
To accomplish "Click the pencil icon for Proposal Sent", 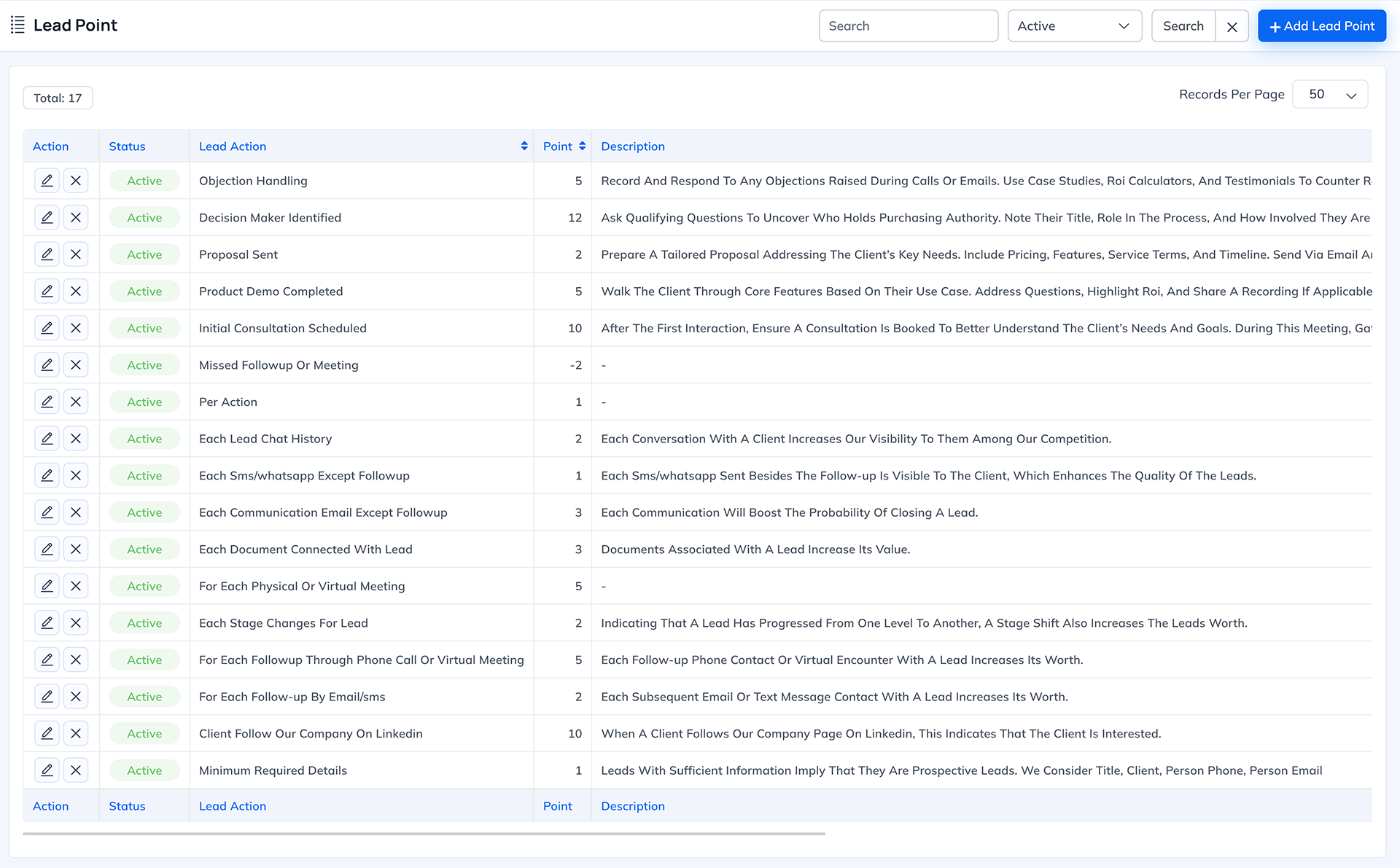I will (47, 254).
